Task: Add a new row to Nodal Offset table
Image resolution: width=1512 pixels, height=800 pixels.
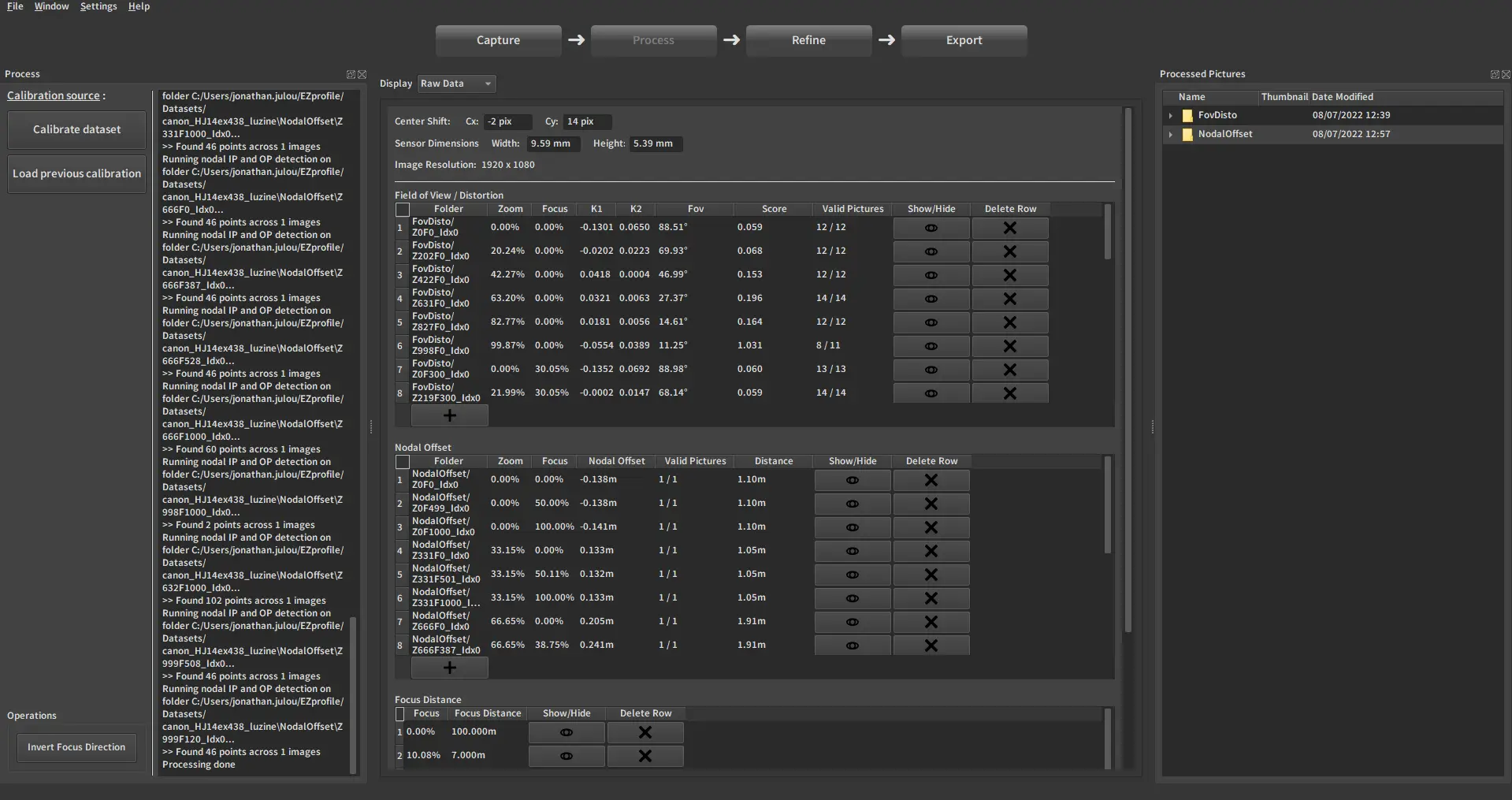Action: [449, 668]
